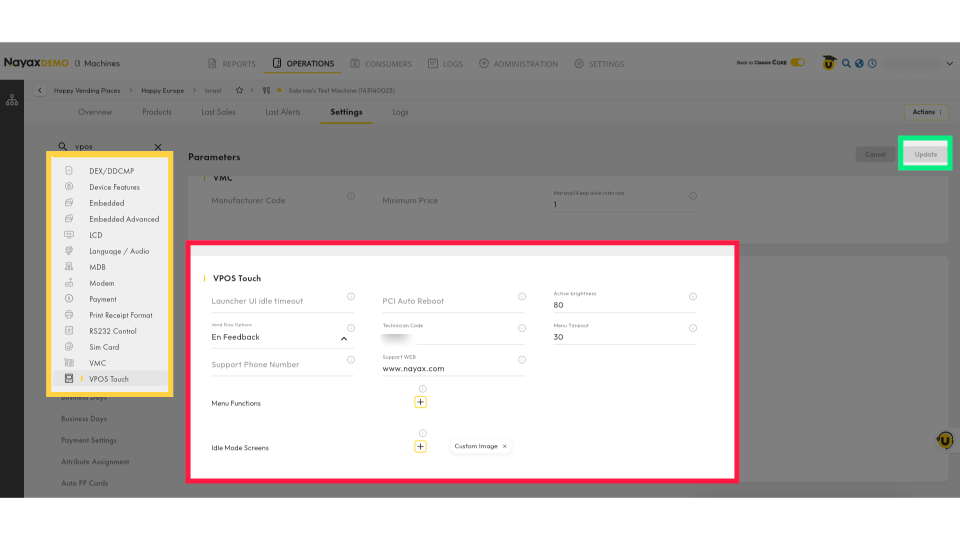Select Embedded category
The height and width of the screenshot is (540, 960).
pyautogui.click(x=110, y=203)
